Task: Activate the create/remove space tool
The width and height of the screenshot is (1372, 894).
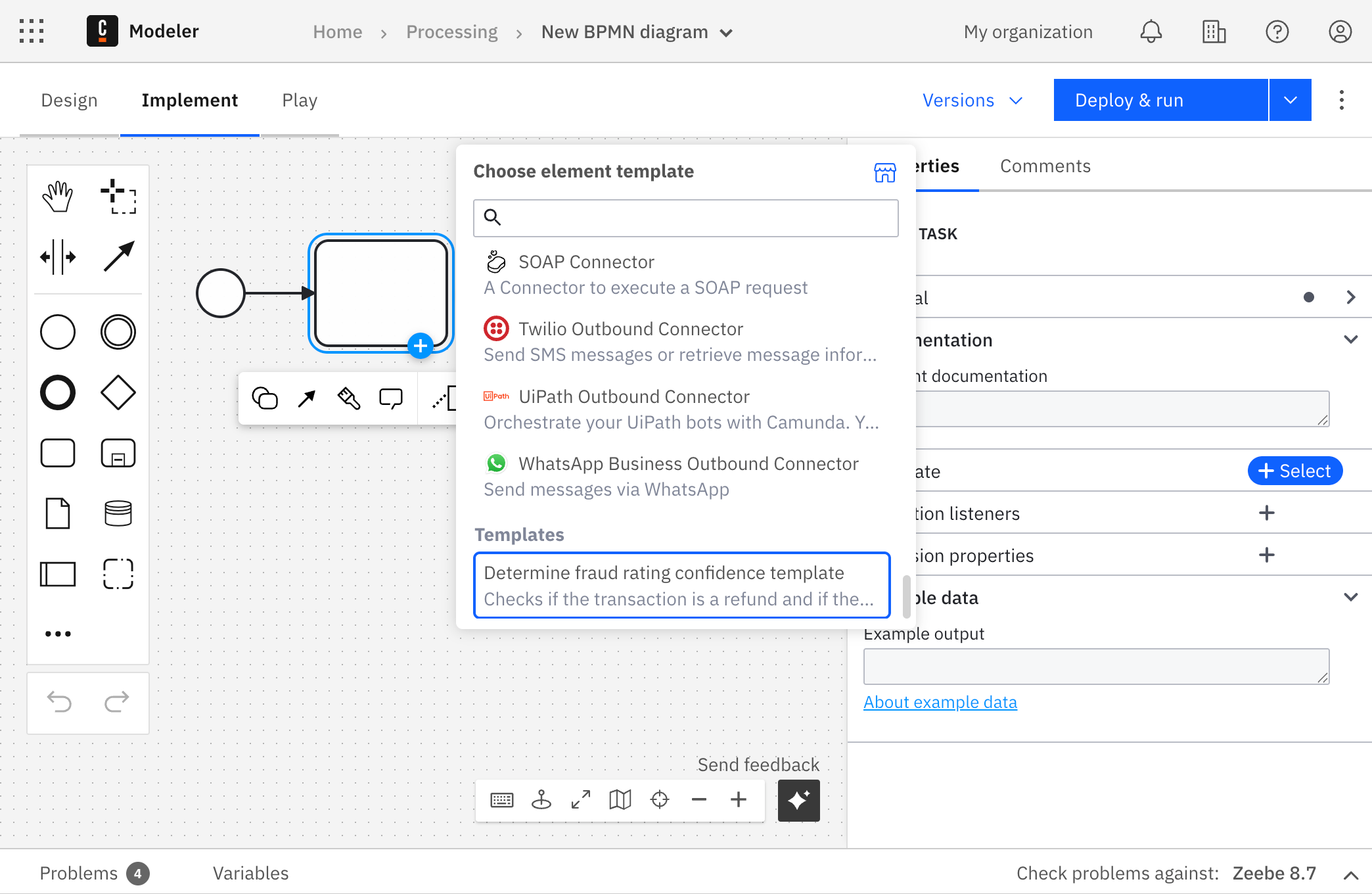Action: [58, 256]
